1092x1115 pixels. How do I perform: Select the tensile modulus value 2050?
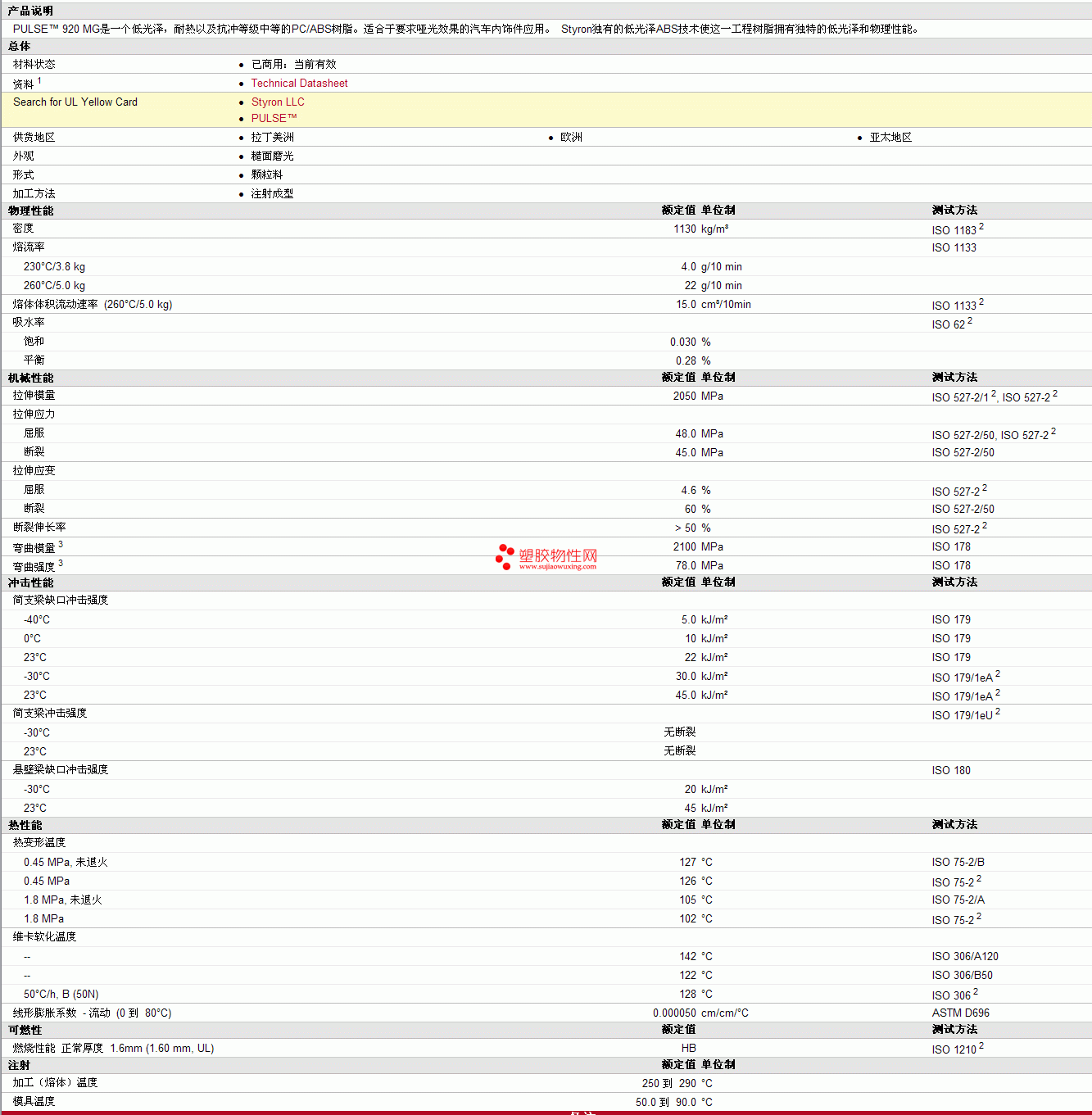tap(685, 396)
